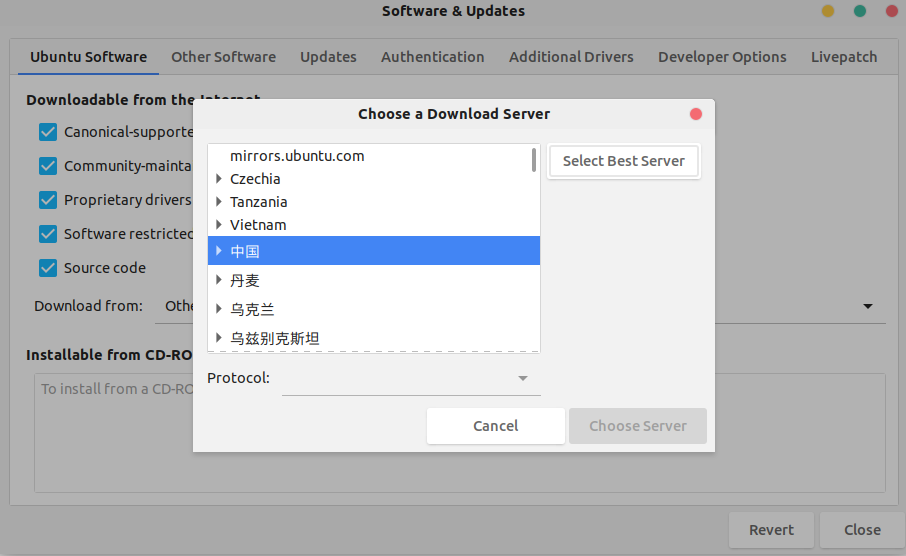Click the Revert button
Viewport: 906px width, 556px height.
coord(771,530)
